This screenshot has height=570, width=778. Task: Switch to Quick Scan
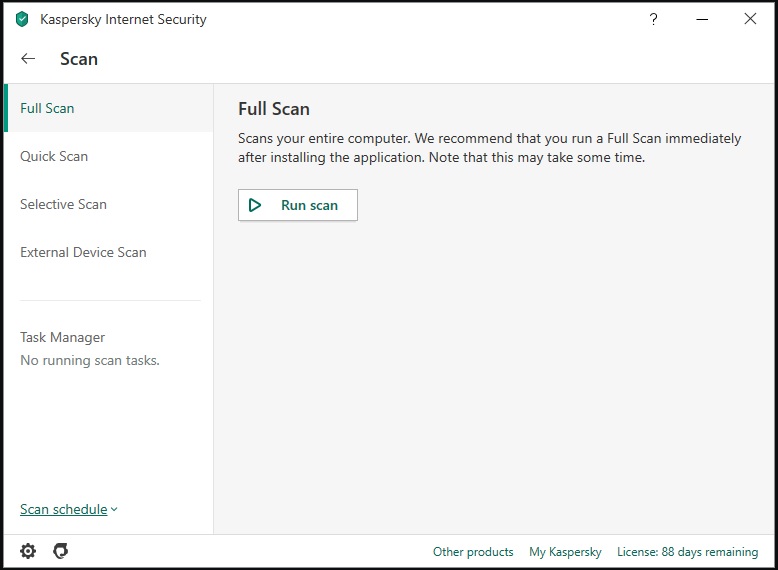(108, 156)
